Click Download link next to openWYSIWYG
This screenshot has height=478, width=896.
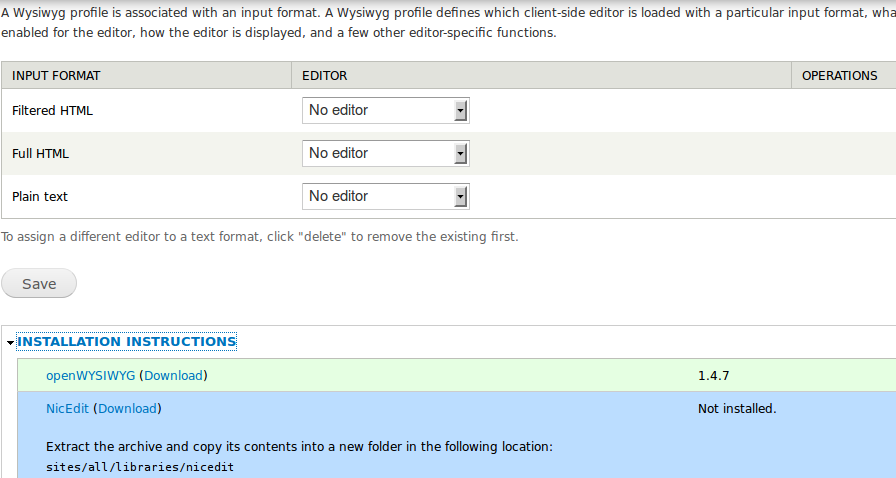(x=173, y=375)
